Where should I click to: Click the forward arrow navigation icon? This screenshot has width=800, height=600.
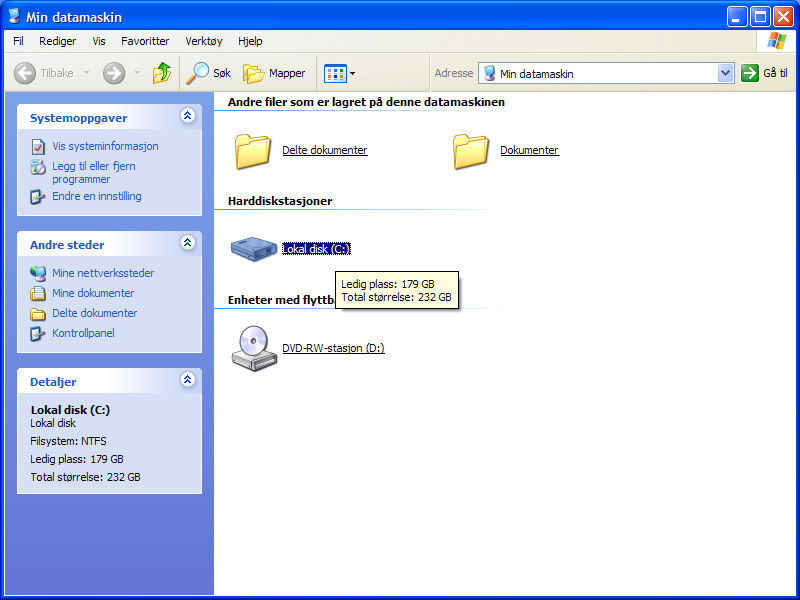coord(114,73)
